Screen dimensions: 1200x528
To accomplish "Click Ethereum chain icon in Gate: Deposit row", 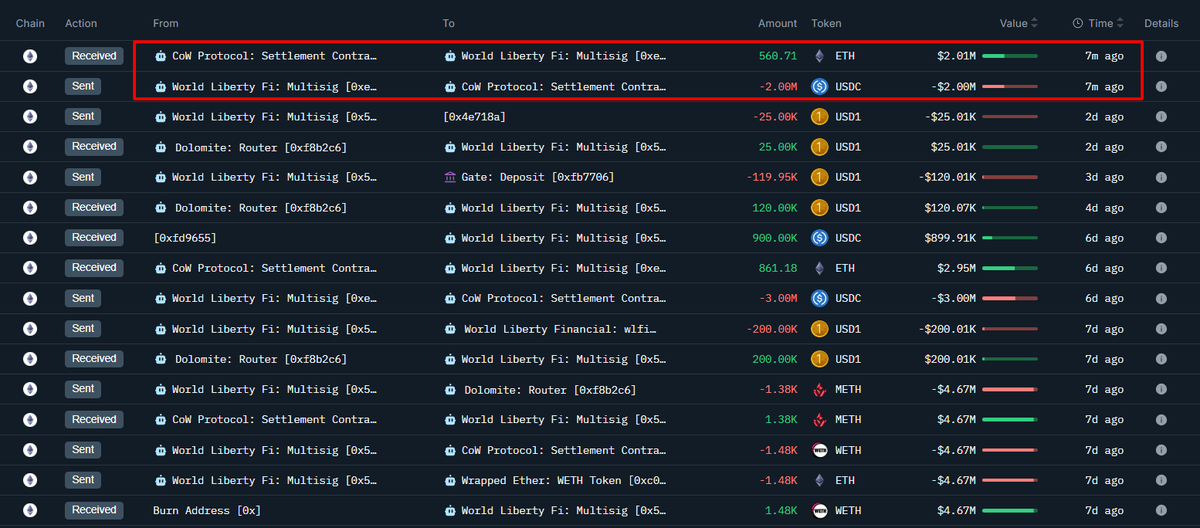I will tap(30, 177).
